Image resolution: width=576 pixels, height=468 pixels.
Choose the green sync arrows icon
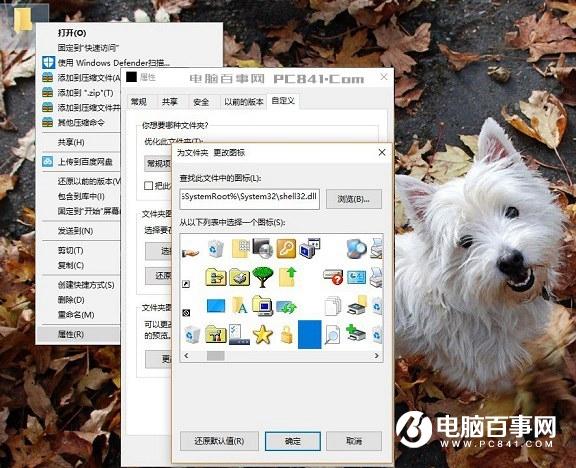coord(286,306)
